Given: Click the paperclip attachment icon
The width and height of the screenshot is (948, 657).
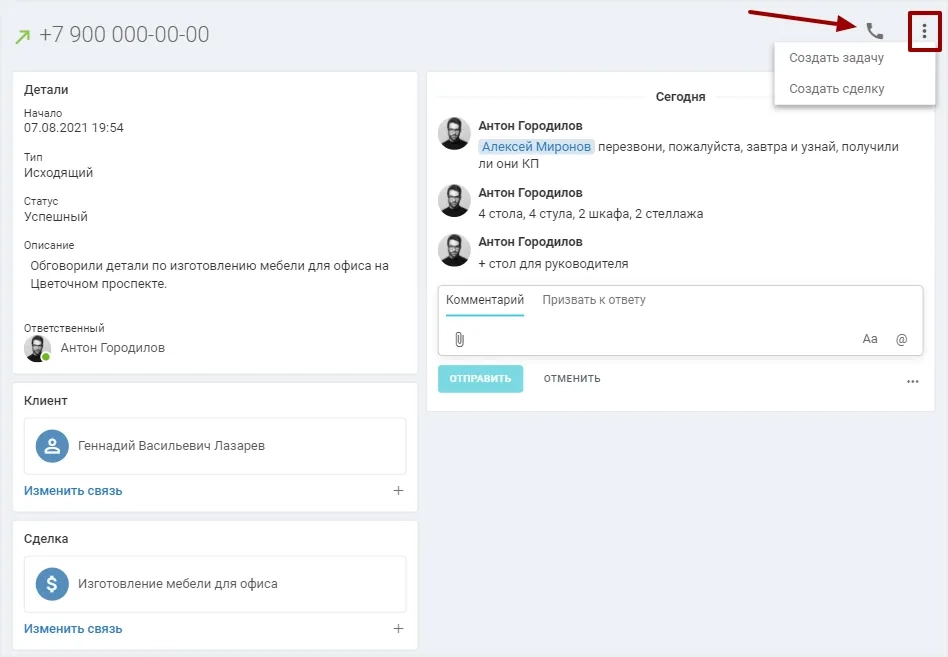Looking at the screenshot, I should (459, 340).
